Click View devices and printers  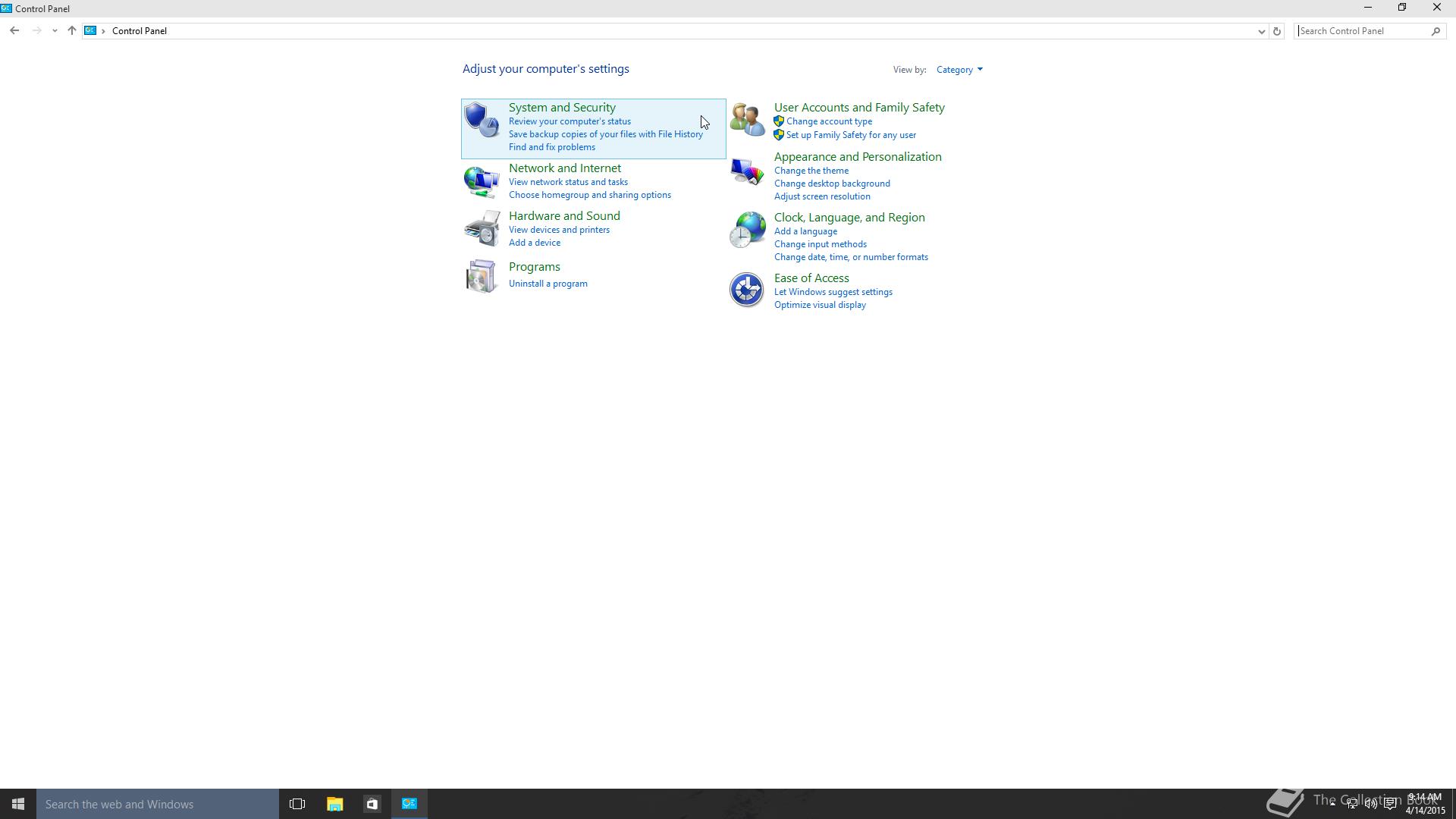[x=559, y=230]
